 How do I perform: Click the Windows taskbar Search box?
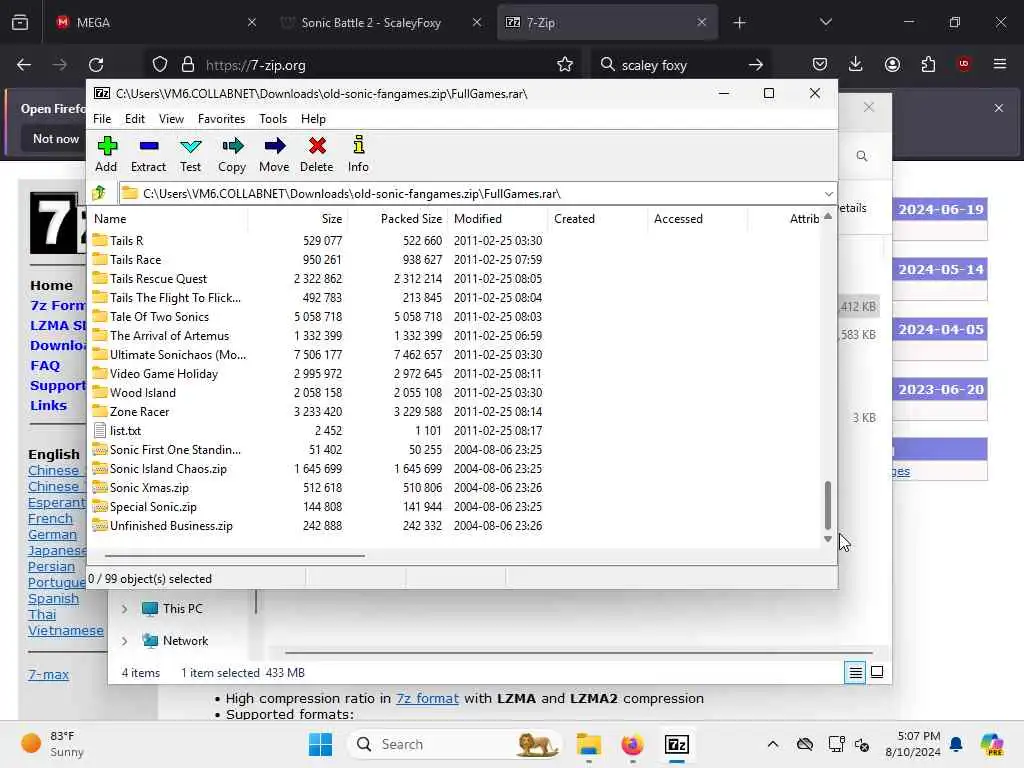[455, 744]
